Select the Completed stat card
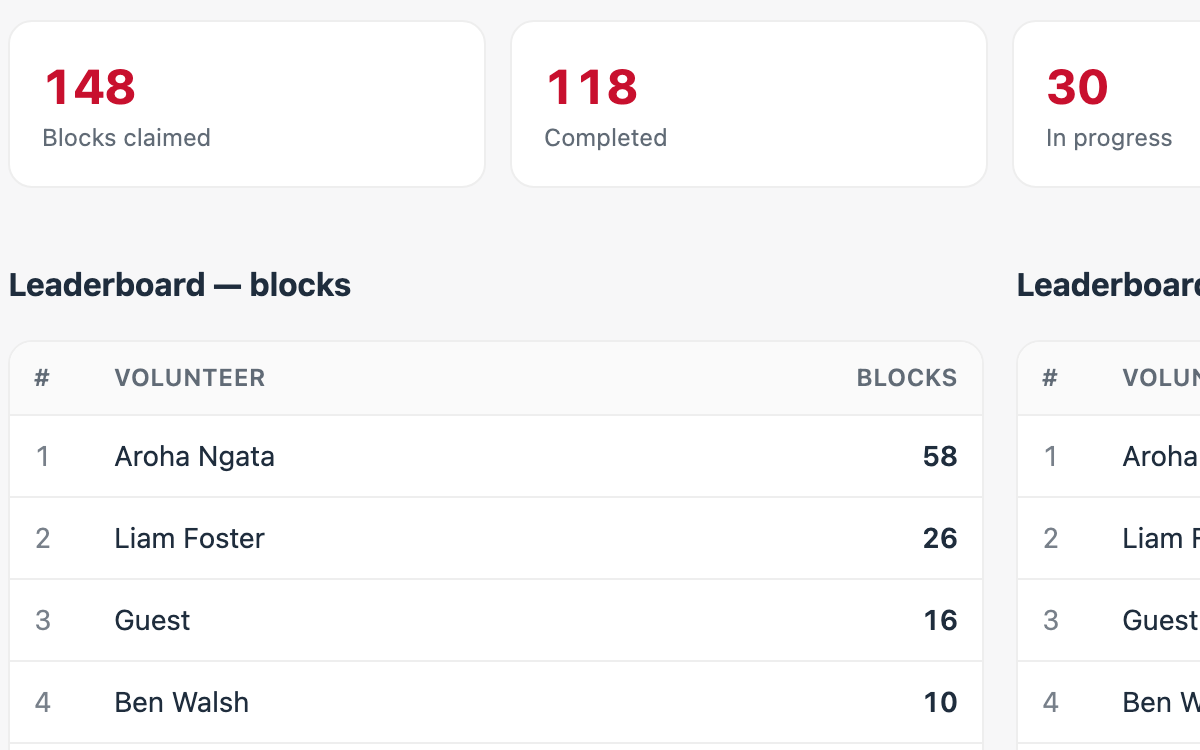Viewport: 1200px width, 750px height. [749, 104]
